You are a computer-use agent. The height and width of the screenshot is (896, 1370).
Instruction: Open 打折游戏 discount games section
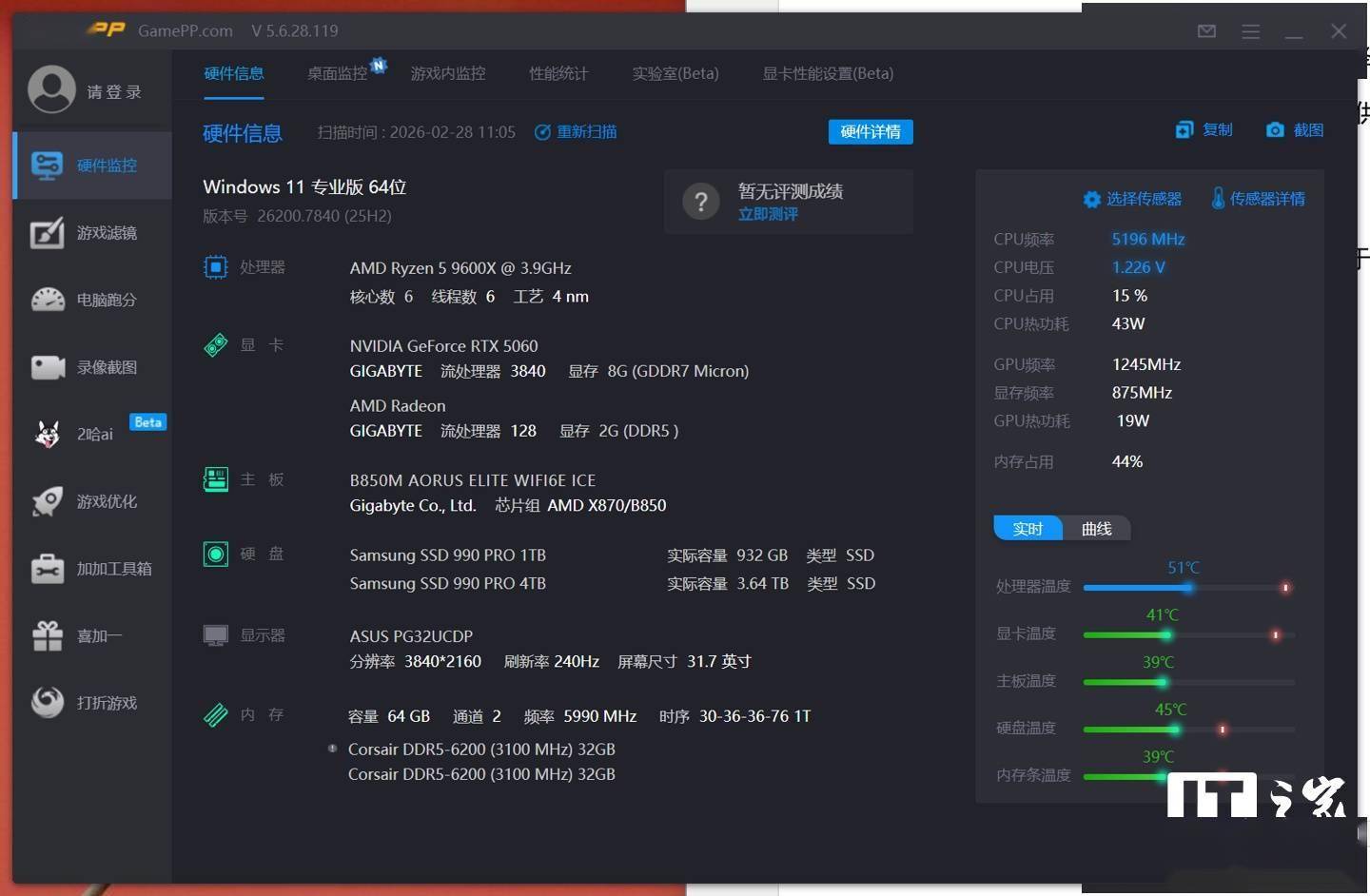tap(91, 703)
